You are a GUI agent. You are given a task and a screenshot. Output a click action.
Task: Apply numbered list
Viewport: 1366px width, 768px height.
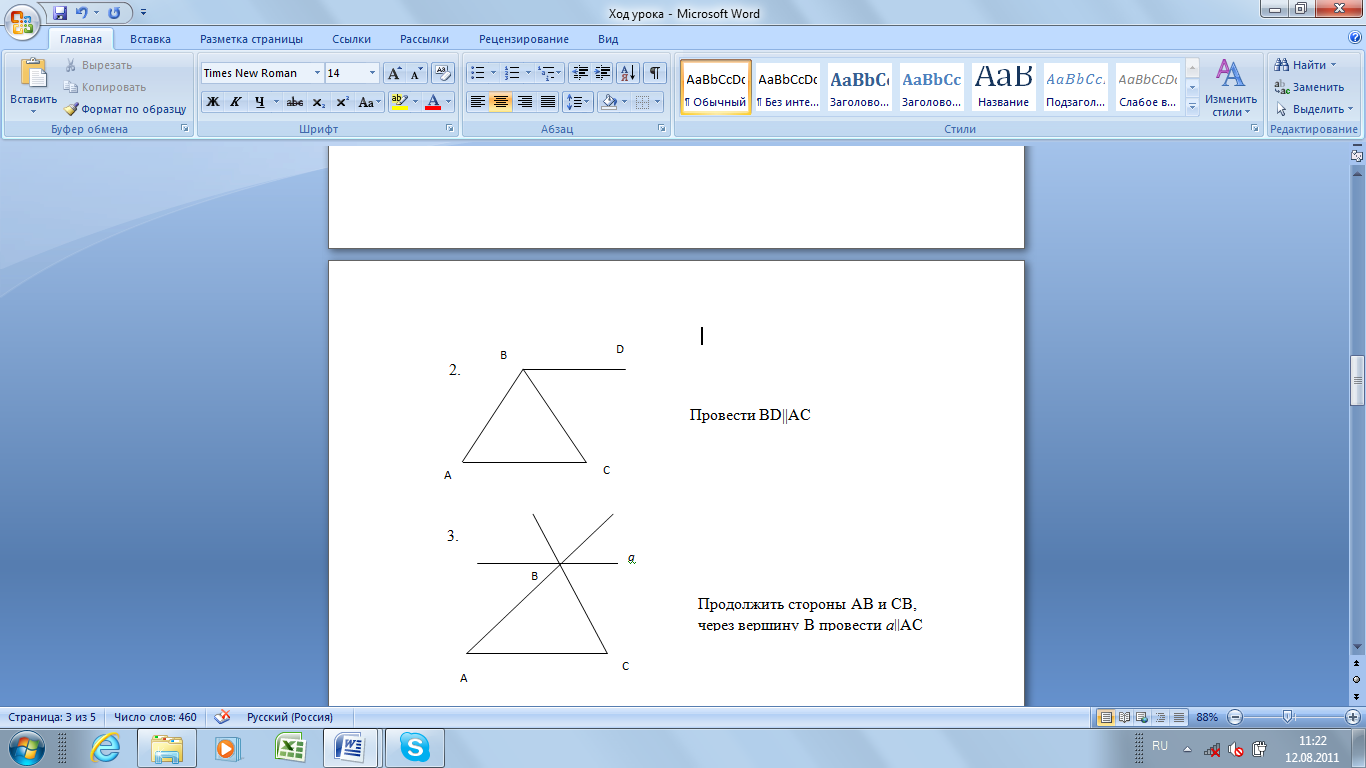(x=512, y=73)
